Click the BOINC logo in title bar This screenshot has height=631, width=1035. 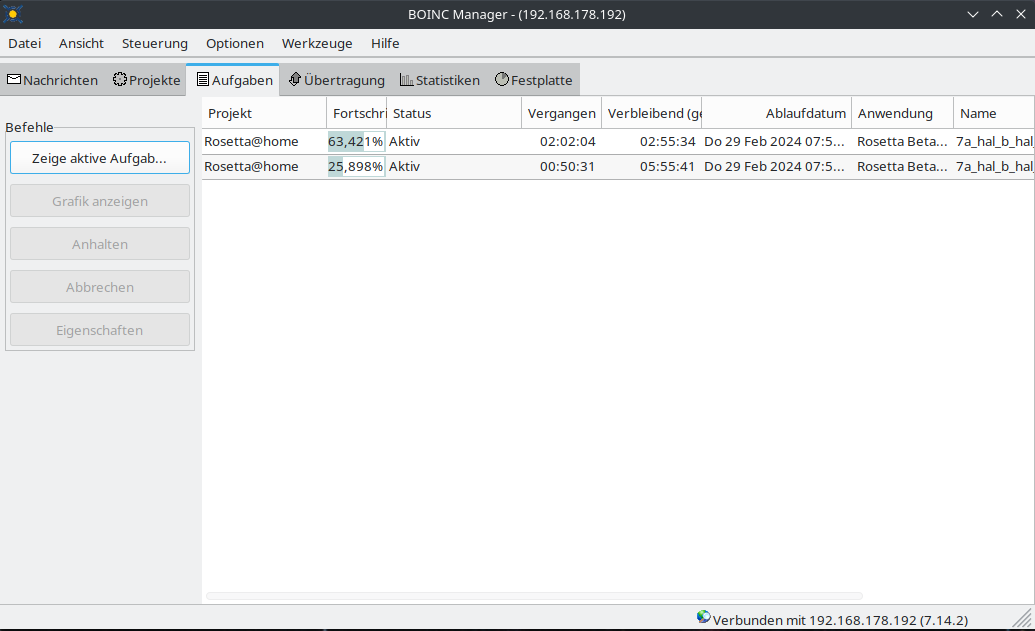click(13, 14)
